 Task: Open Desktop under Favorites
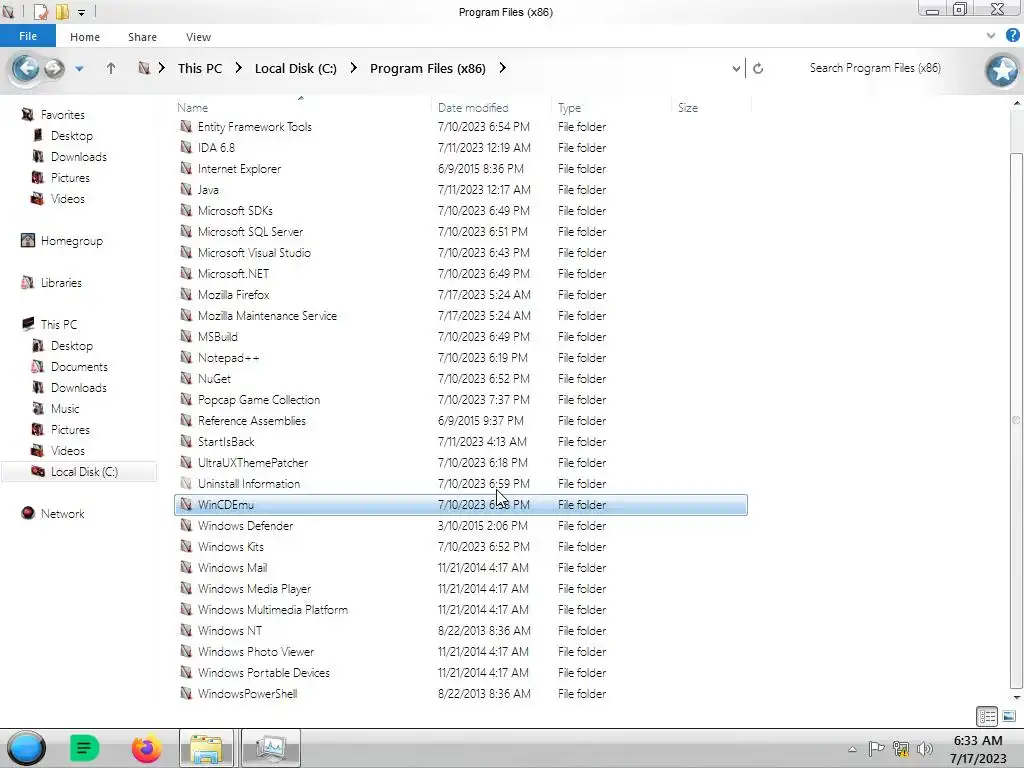point(72,135)
